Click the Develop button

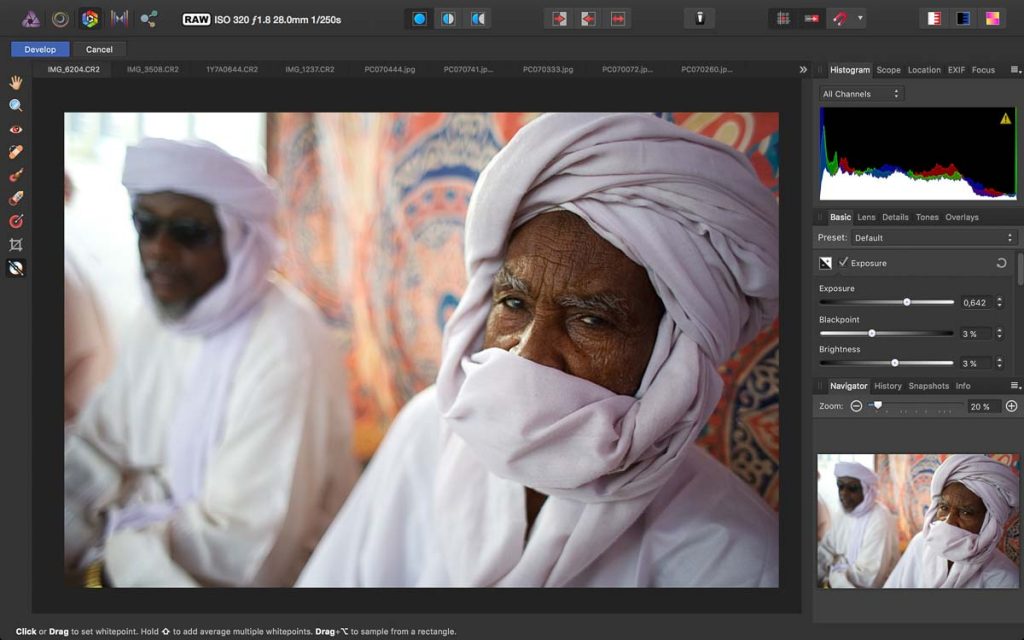click(x=40, y=49)
